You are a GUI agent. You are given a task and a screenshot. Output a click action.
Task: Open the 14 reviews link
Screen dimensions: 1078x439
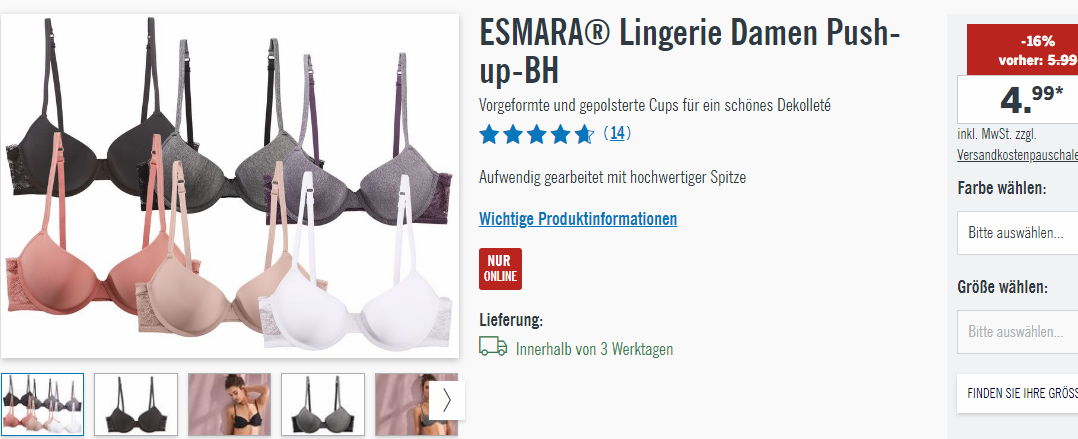[617, 133]
